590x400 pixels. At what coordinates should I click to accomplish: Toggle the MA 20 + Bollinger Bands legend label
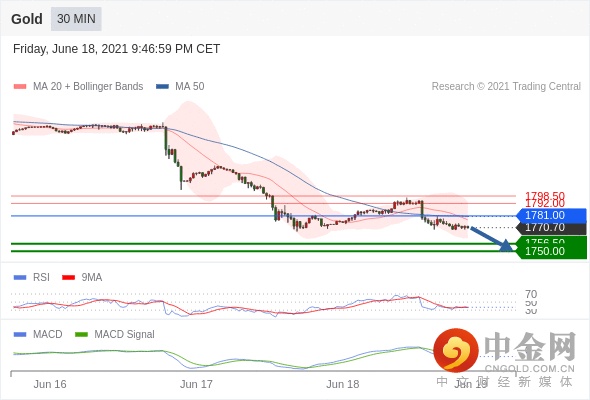coord(88,87)
